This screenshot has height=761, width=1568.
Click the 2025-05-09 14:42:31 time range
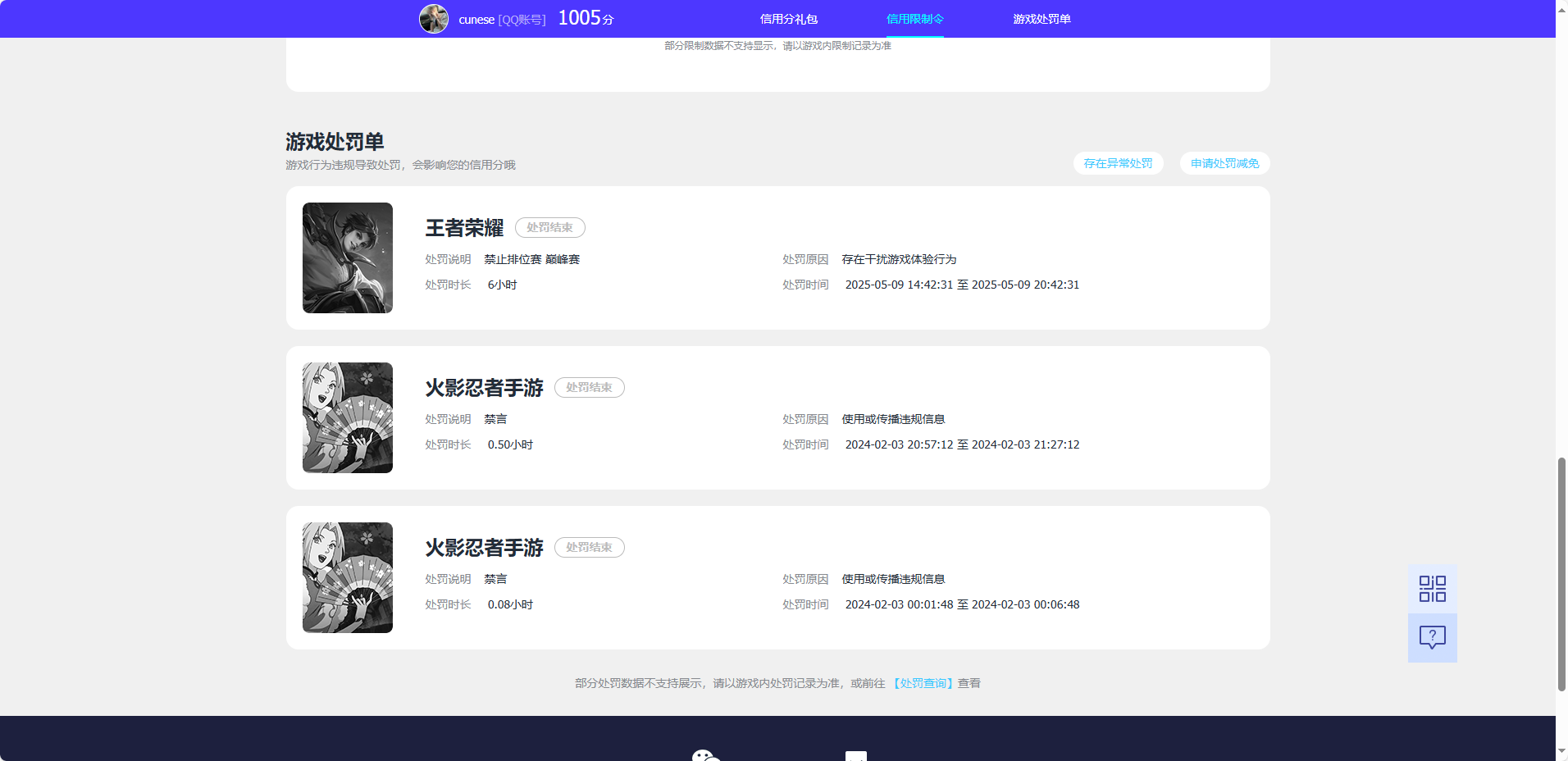coord(962,285)
